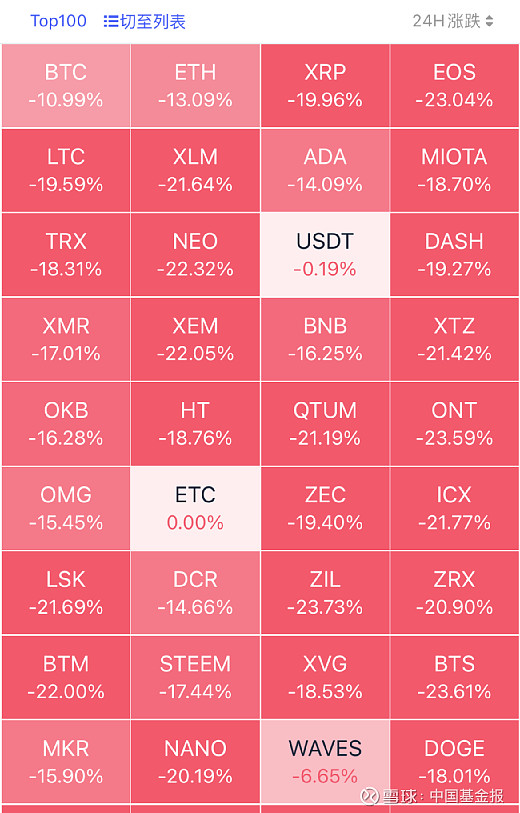Tap the STEEM -17.44% tile
This screenshot has width=520, height=813.
(195, 677)
